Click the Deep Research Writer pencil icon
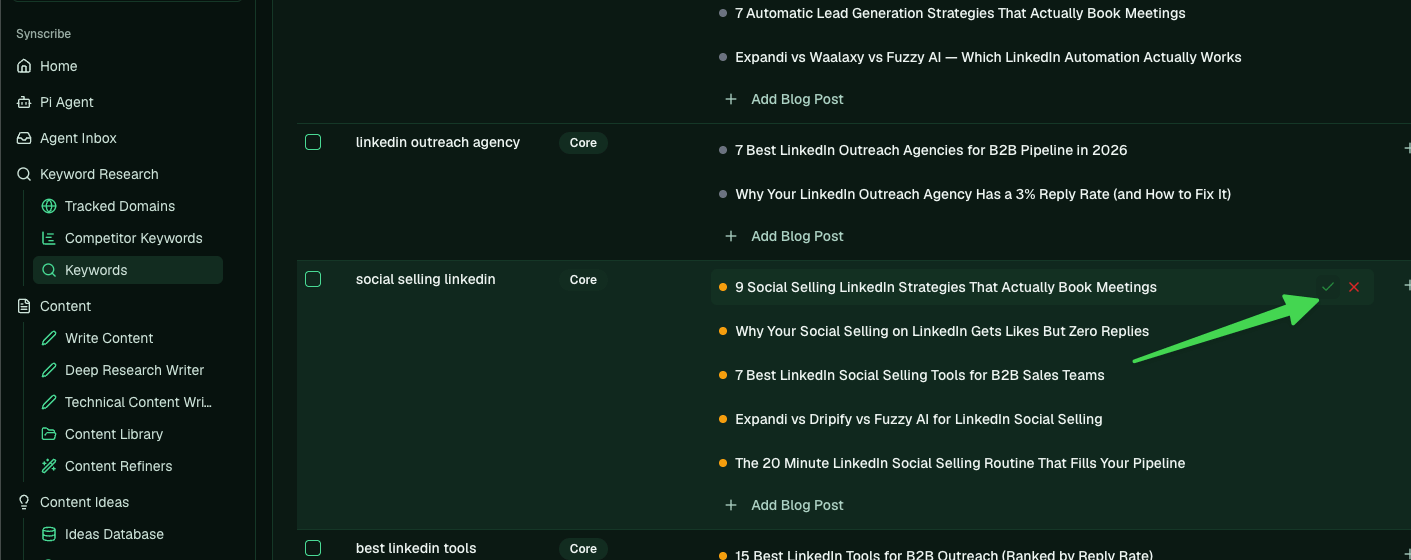 [49, 370]
